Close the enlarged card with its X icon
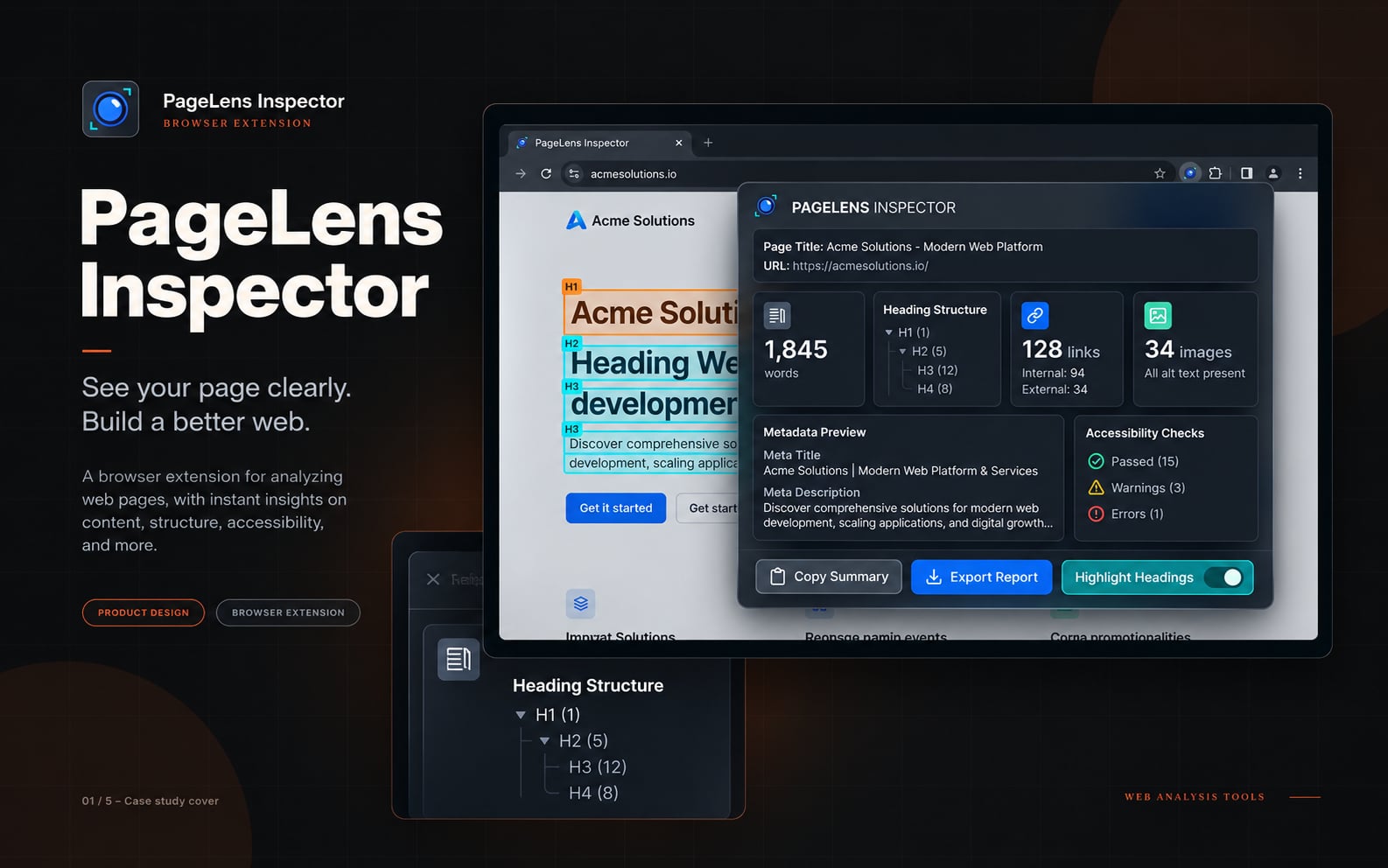The image size is (1388, 868). (x=433, y=579)
